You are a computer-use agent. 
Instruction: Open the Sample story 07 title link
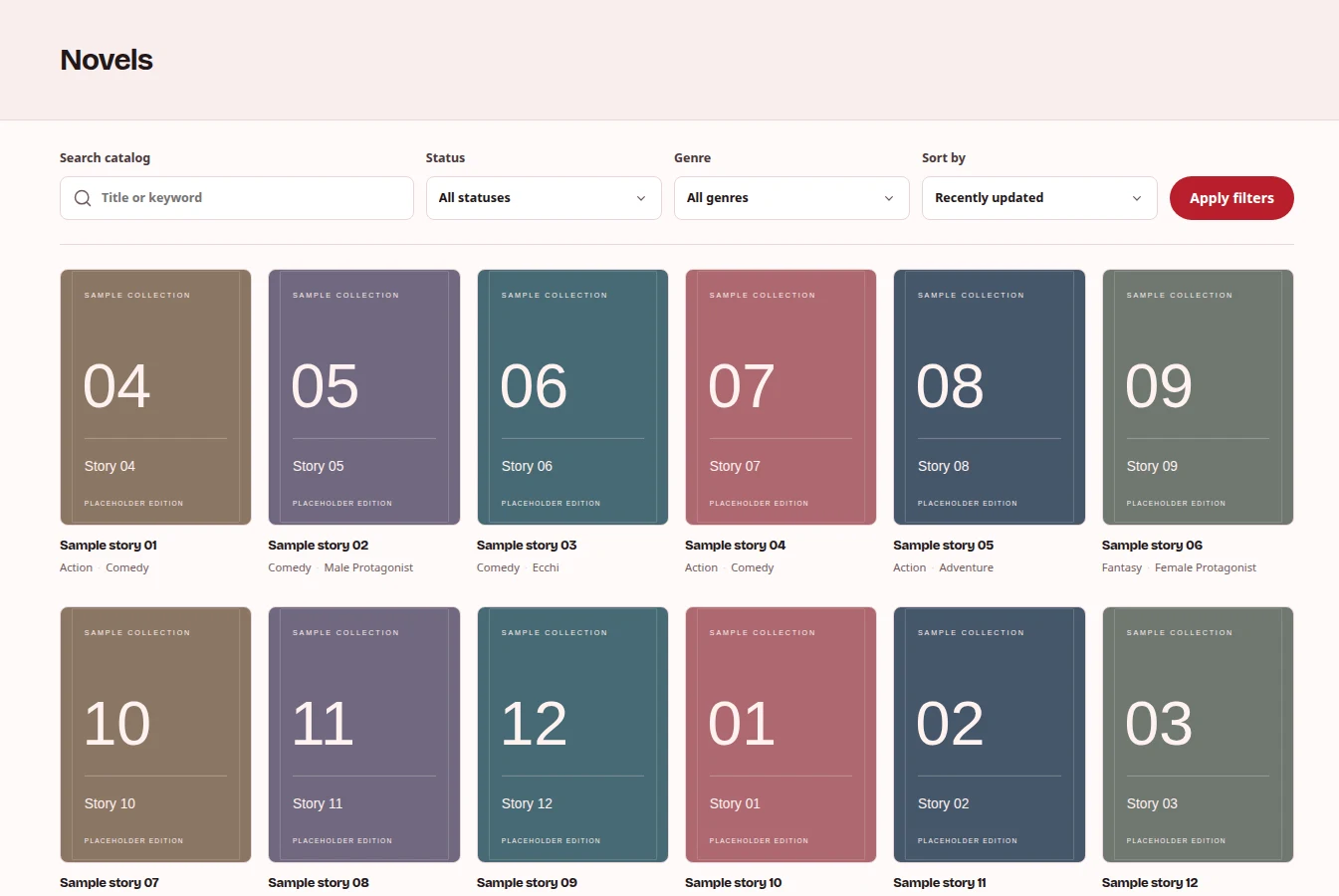coord(110,883)
